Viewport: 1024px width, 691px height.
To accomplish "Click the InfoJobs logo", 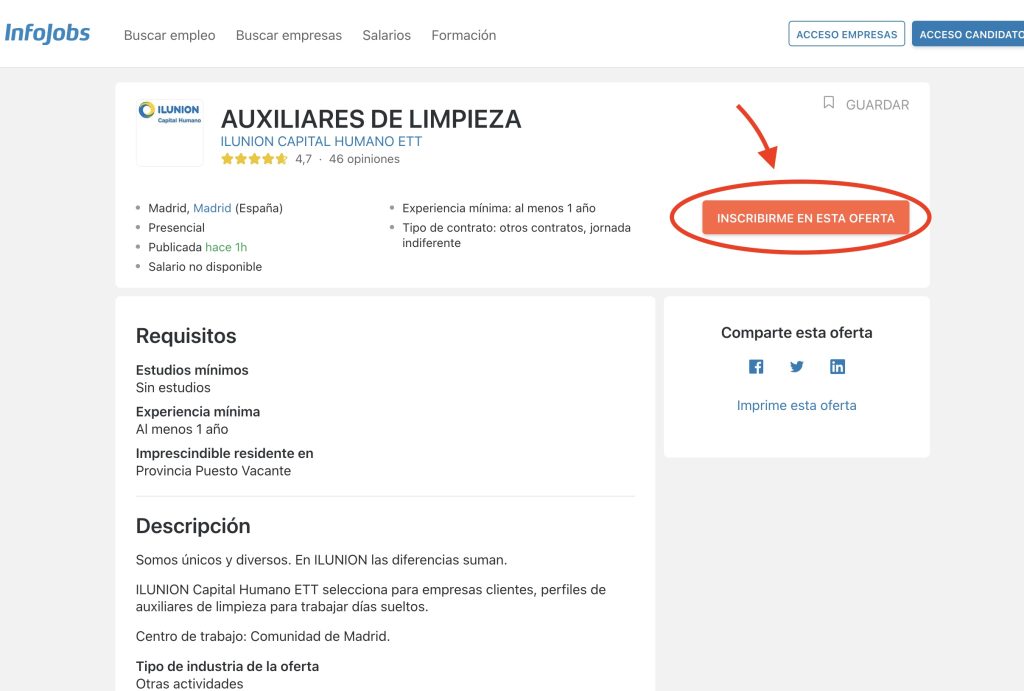I will tap(47, 33).
